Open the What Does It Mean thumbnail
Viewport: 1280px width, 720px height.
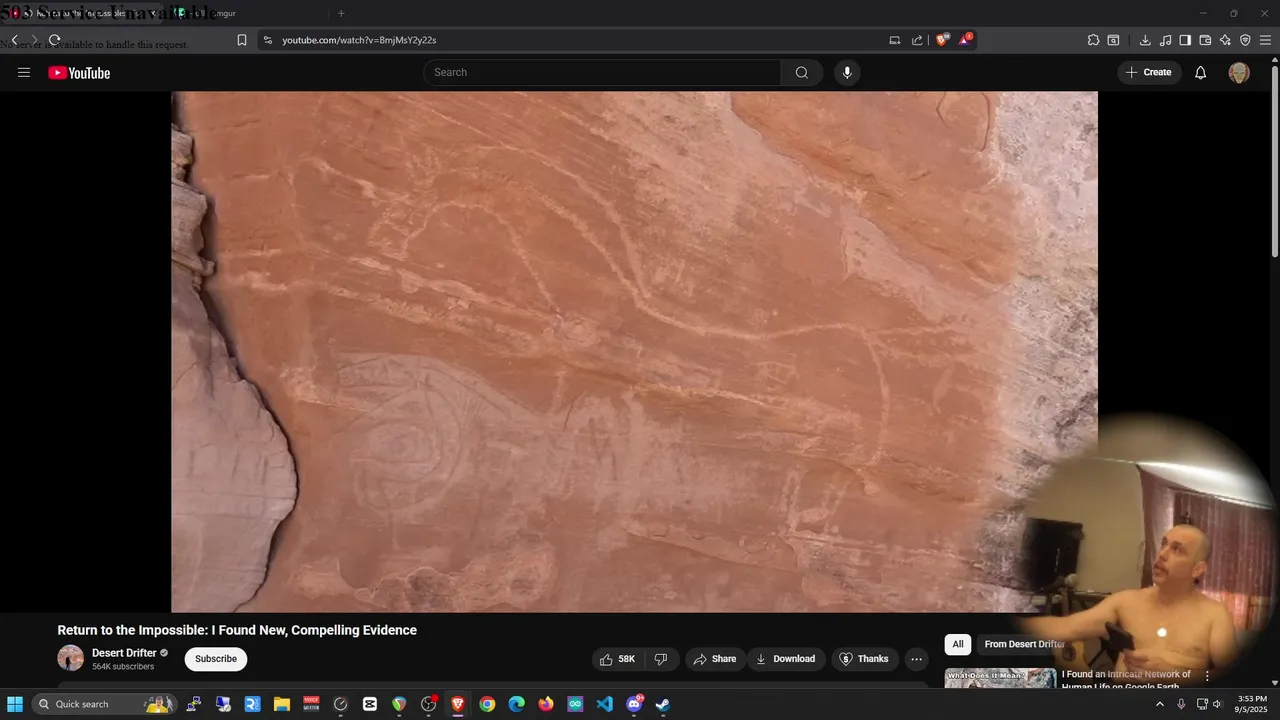1000,678
